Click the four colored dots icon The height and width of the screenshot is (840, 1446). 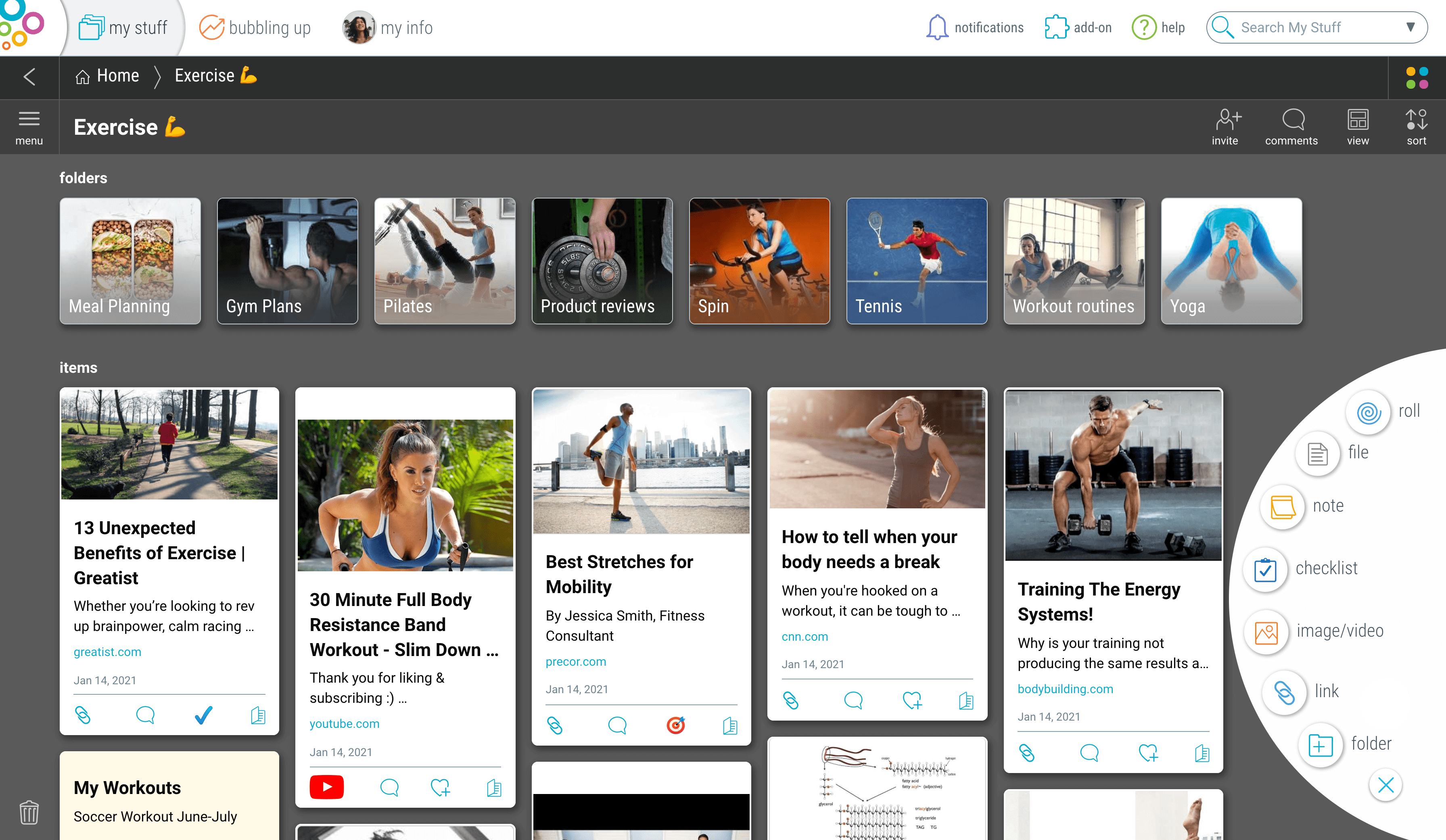point(1417,77)
